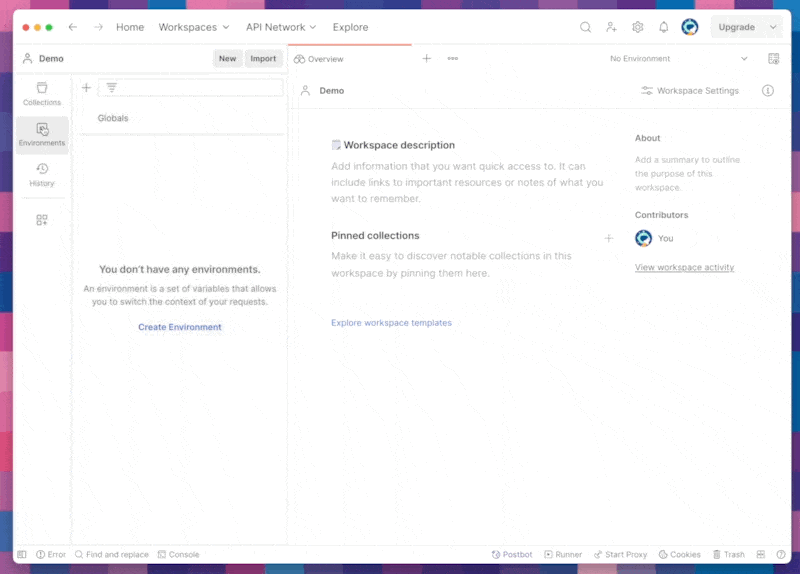Click the user avatar in header
Viewport: 800px width, 574px height.
pos(690,27)
